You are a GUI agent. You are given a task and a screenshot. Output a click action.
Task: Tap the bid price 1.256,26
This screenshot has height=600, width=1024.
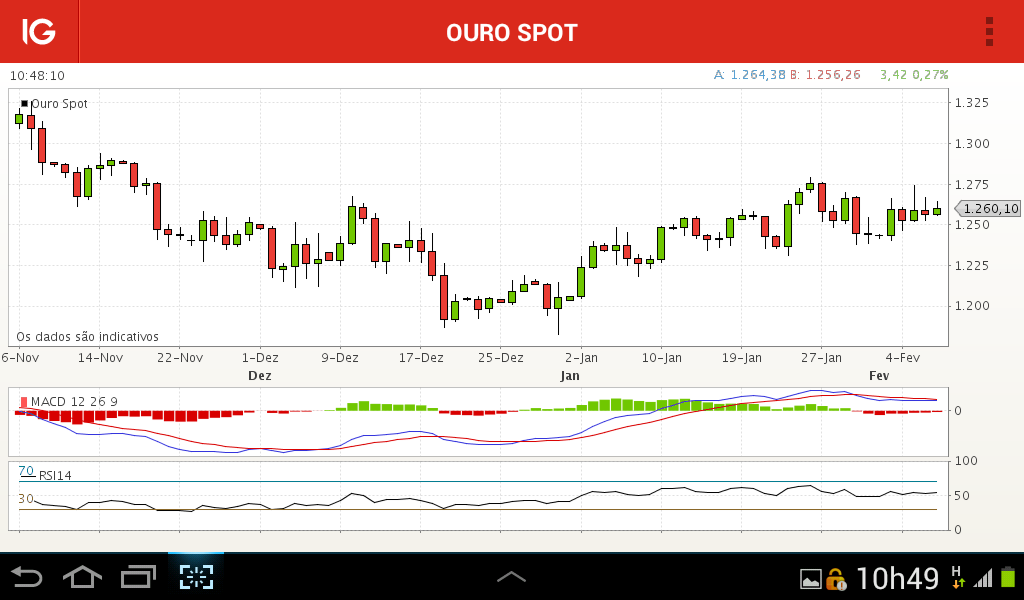833,75
